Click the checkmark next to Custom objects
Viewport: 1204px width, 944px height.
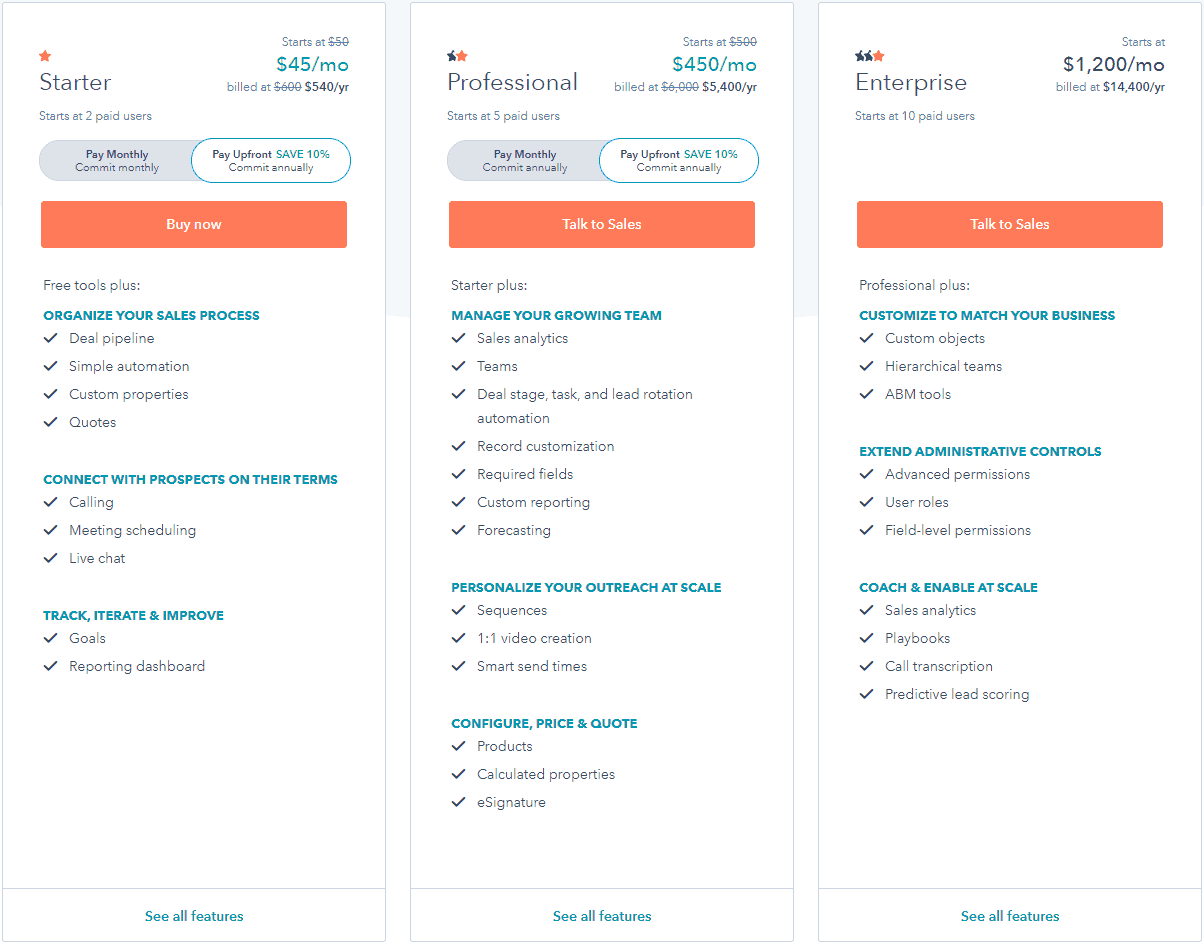pos(867,338)
